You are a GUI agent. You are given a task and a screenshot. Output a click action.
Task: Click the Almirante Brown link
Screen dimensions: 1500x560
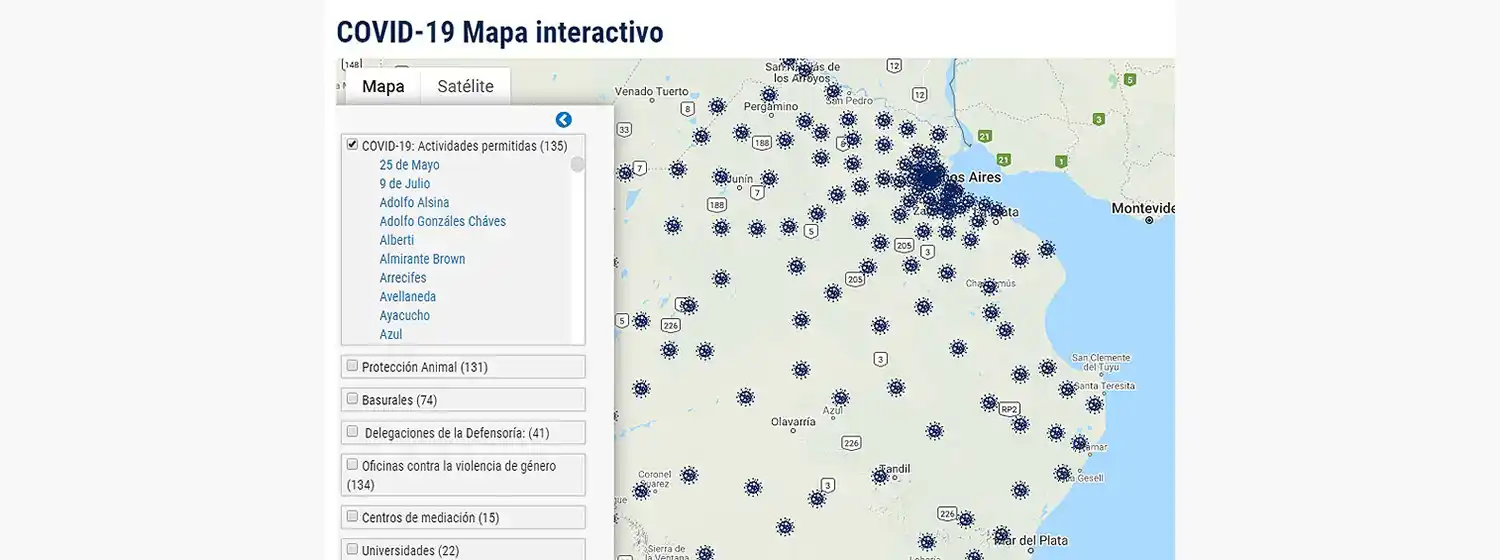coord(422,259)
